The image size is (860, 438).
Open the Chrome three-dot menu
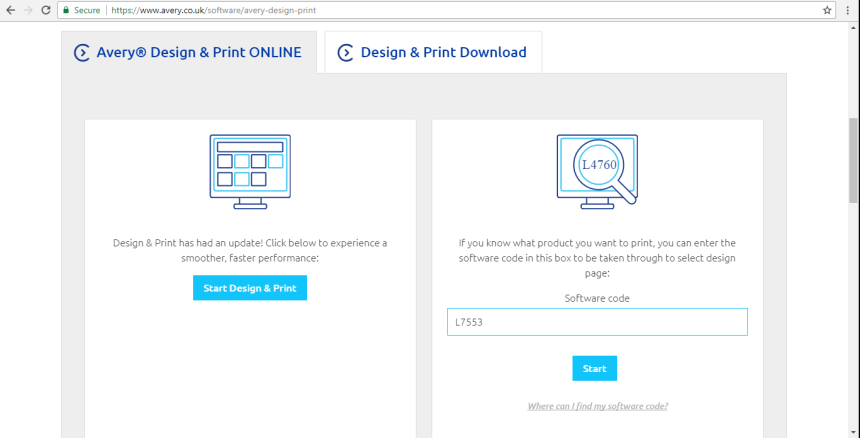click(848, 10)
